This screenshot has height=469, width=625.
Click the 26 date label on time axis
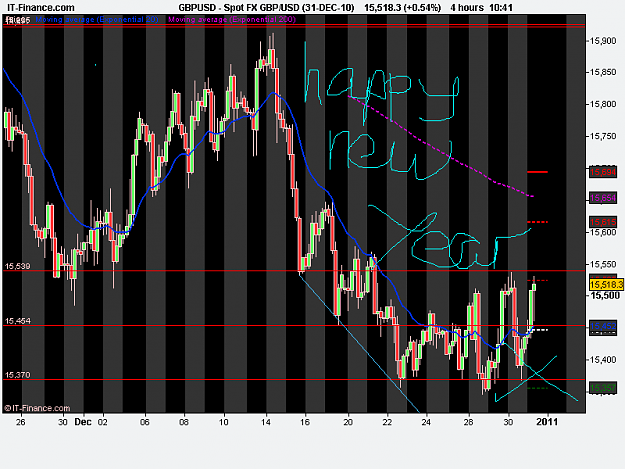(21, 422)
